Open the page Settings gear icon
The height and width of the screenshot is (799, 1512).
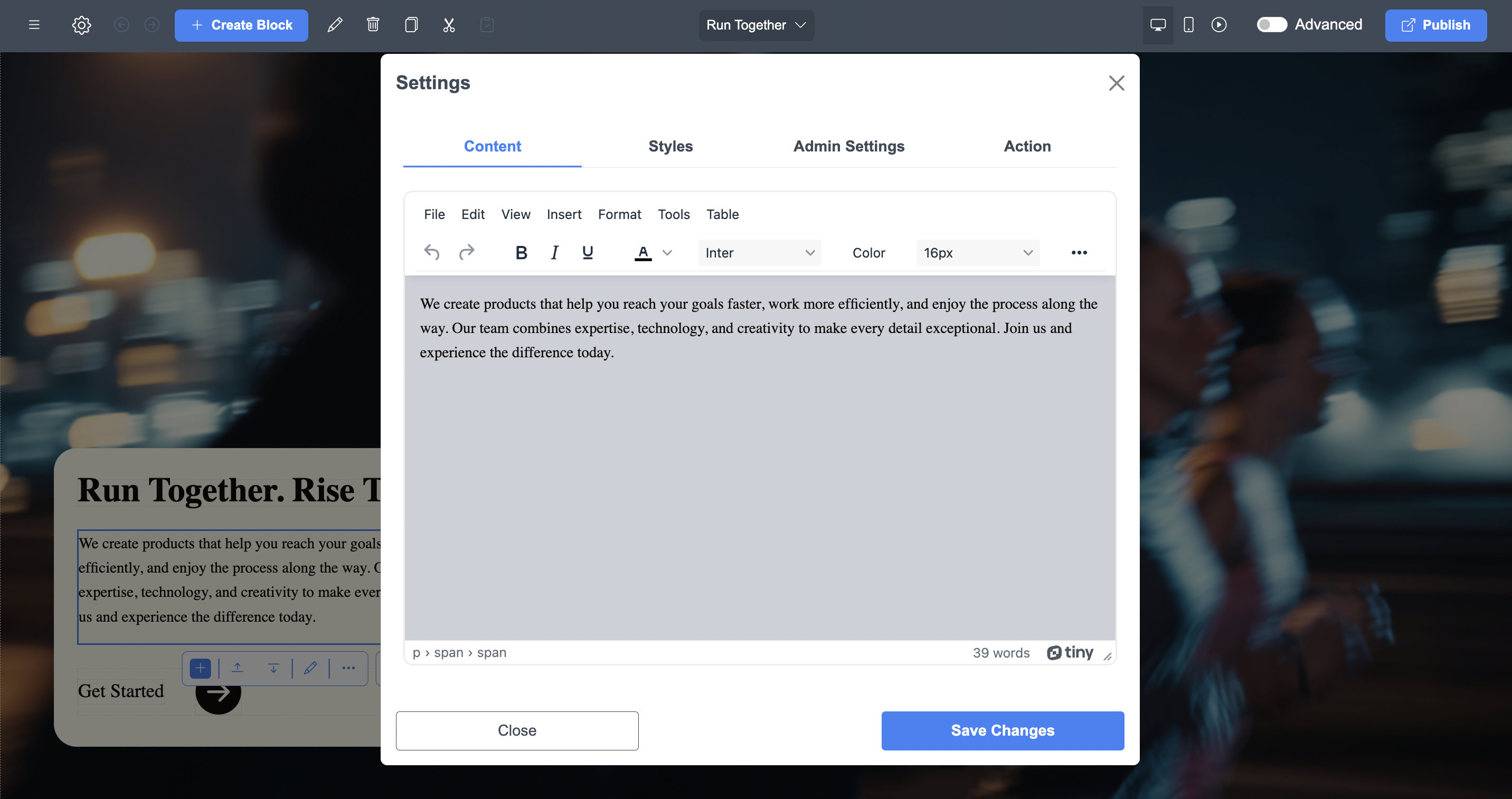click(x=81, y=25)
